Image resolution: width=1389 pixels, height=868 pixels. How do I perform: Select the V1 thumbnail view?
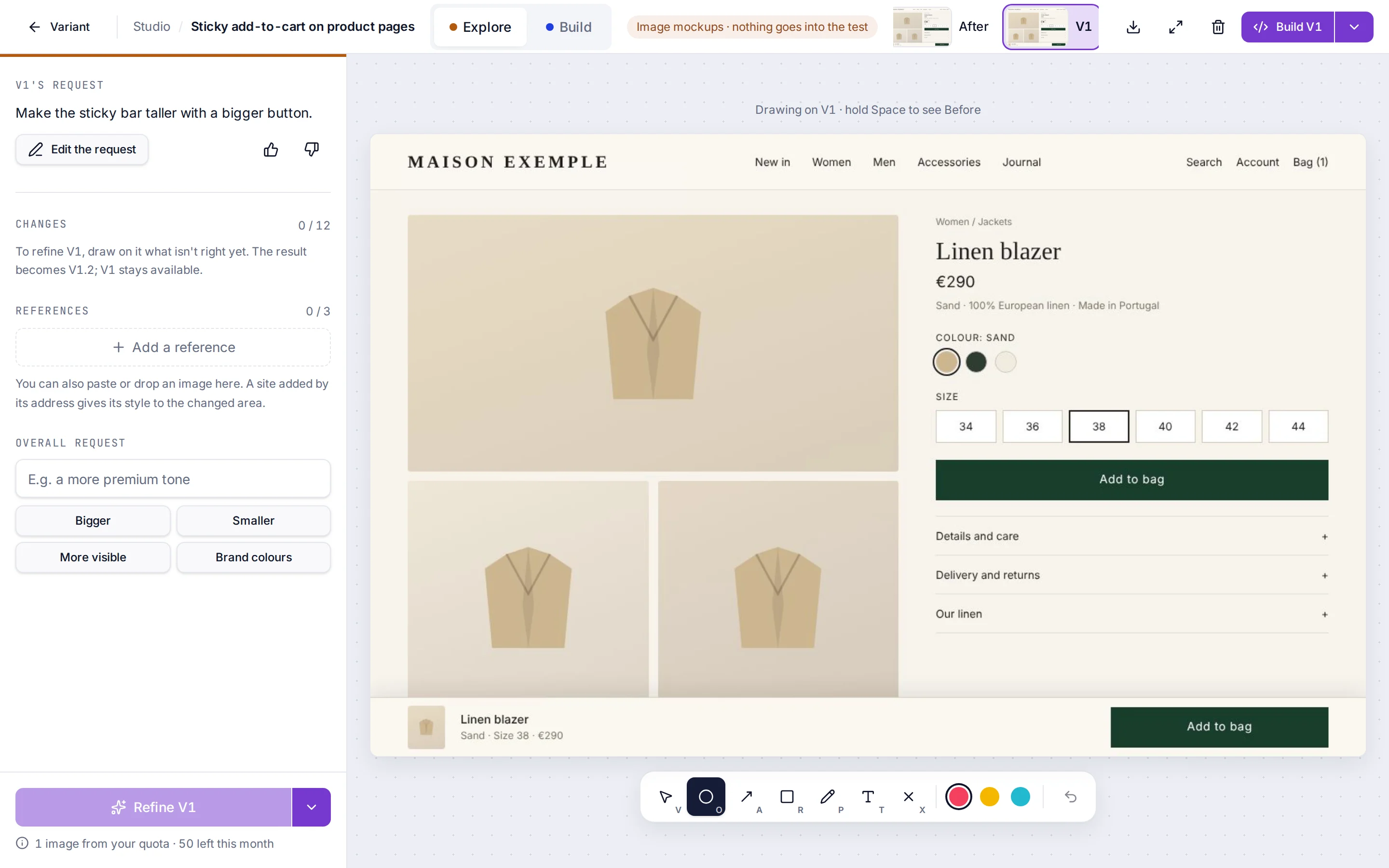click(x=1050, y=27)
